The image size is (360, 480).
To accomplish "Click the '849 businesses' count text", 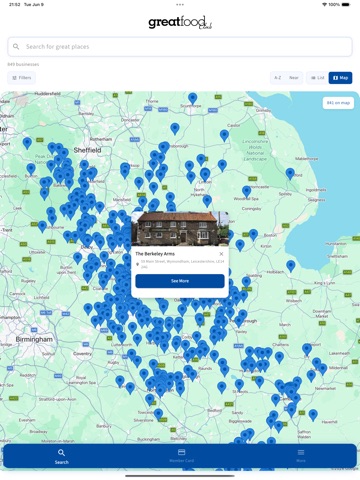I will [x=23, y=64].
